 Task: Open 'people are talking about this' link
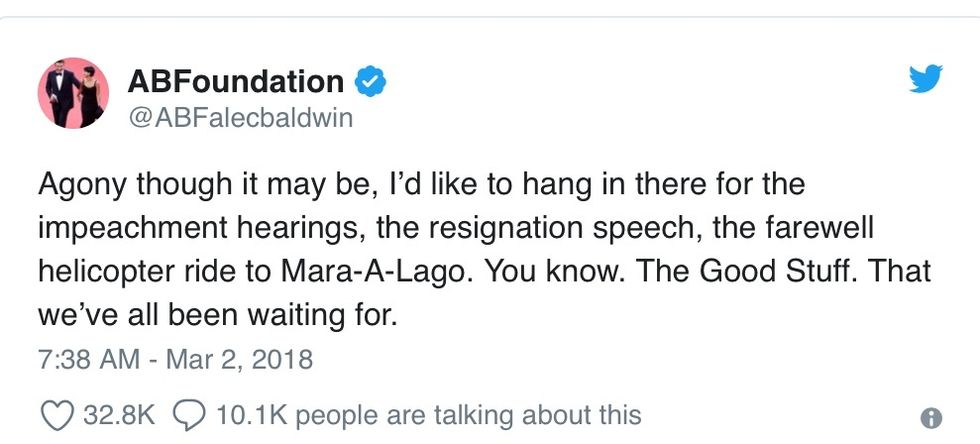[x=468, y=414]
